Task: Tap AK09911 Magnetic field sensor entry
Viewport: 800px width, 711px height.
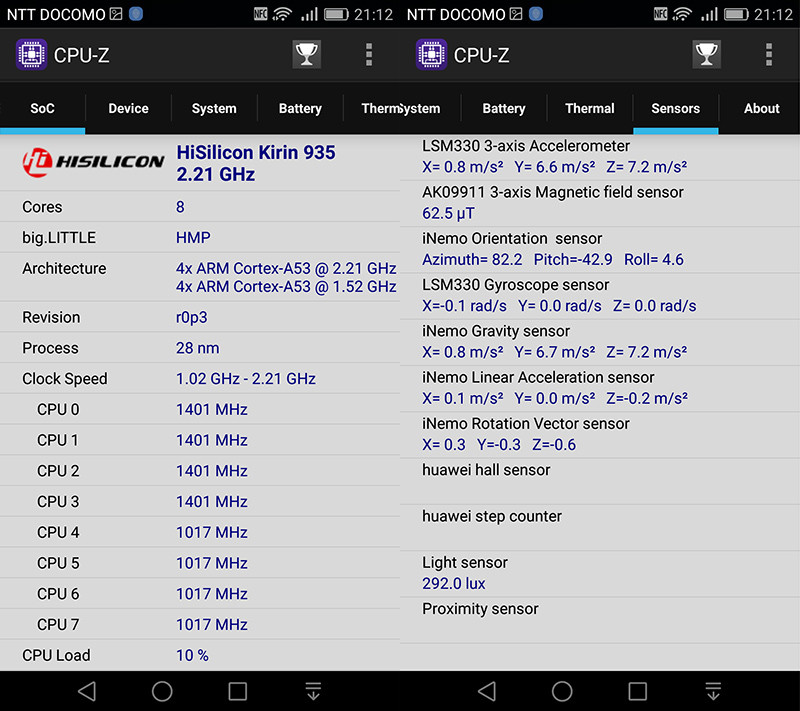Action: 600,203
